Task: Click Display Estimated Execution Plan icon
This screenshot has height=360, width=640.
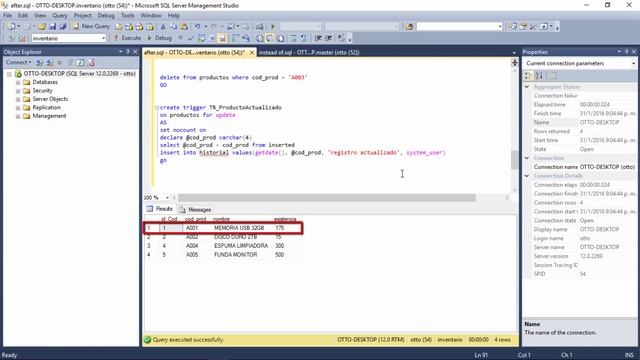Action: (x=201, y=38)
